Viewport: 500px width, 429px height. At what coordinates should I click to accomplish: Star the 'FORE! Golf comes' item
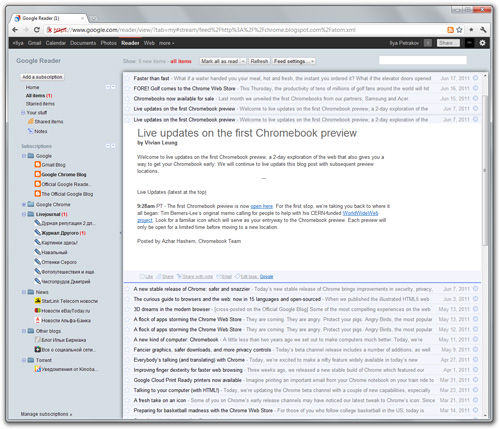coord(127,88)
